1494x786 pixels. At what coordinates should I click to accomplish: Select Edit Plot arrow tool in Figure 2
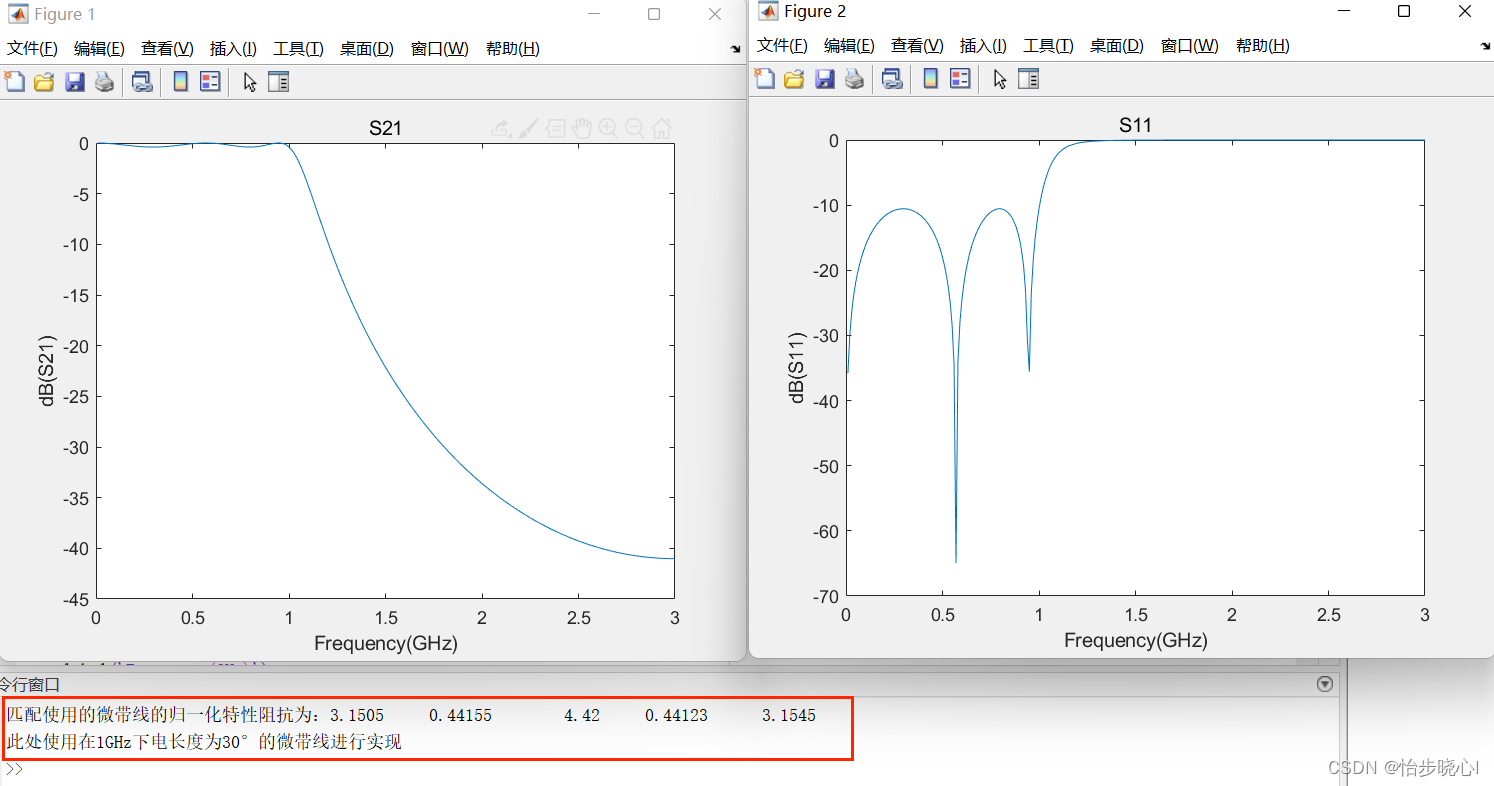1000,79
